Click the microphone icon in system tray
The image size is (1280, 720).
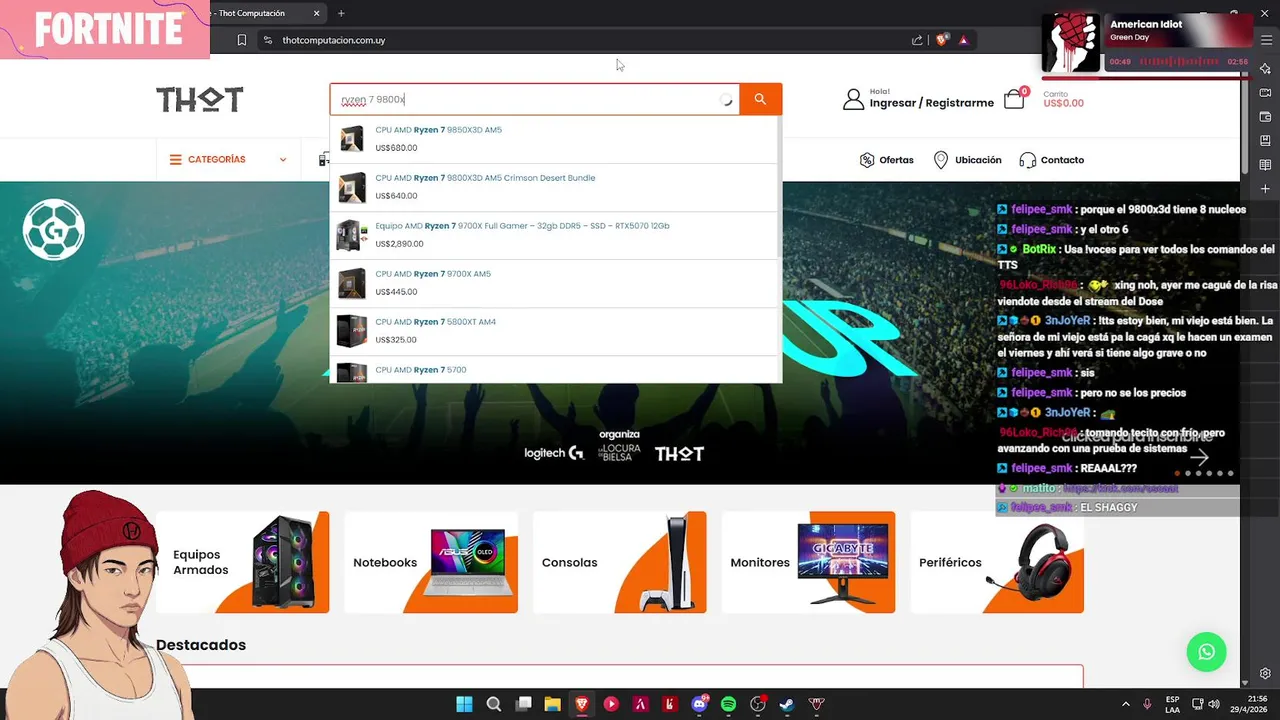click(1147, 704)
